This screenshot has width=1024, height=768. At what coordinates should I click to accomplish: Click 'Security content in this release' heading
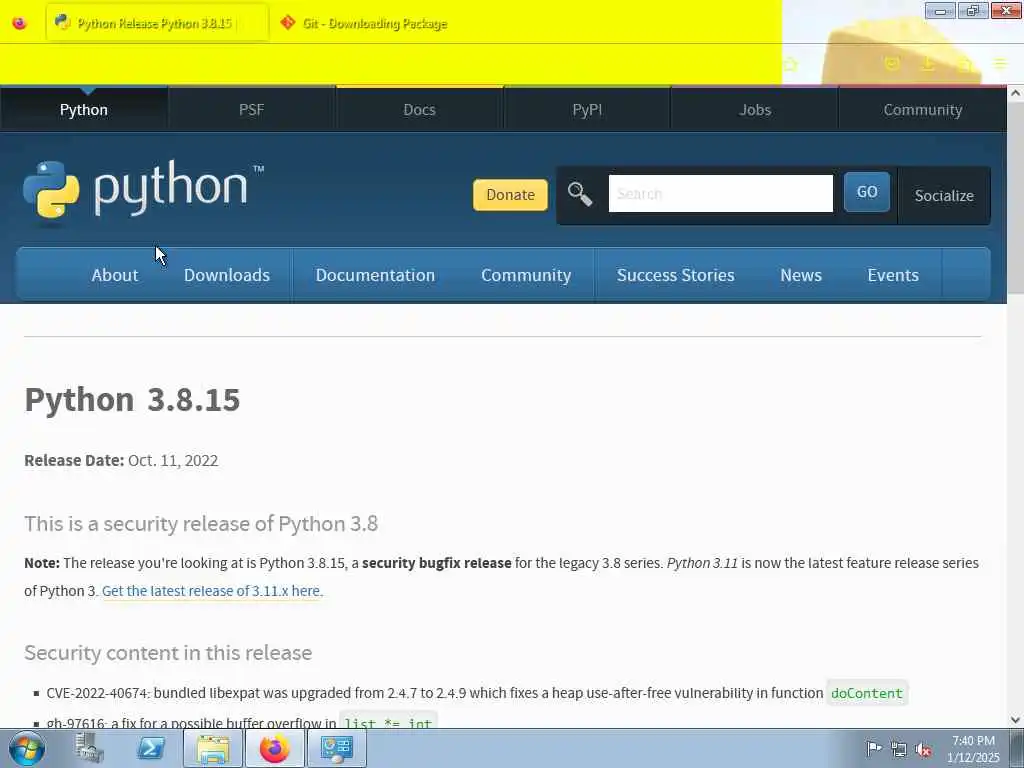pyautogui.click(x=168, y=653)
